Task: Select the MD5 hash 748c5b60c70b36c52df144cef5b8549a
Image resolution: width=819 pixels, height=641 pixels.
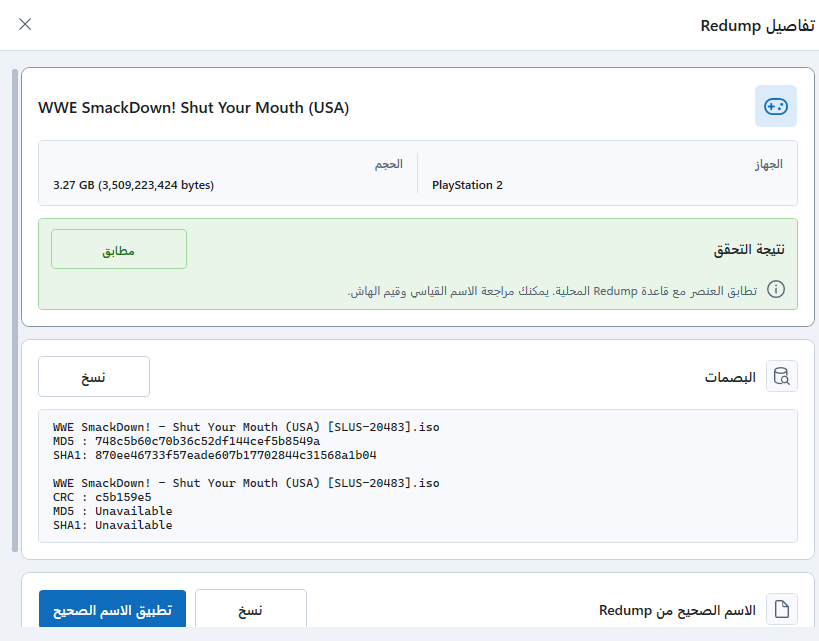Action: coord(207,441)
